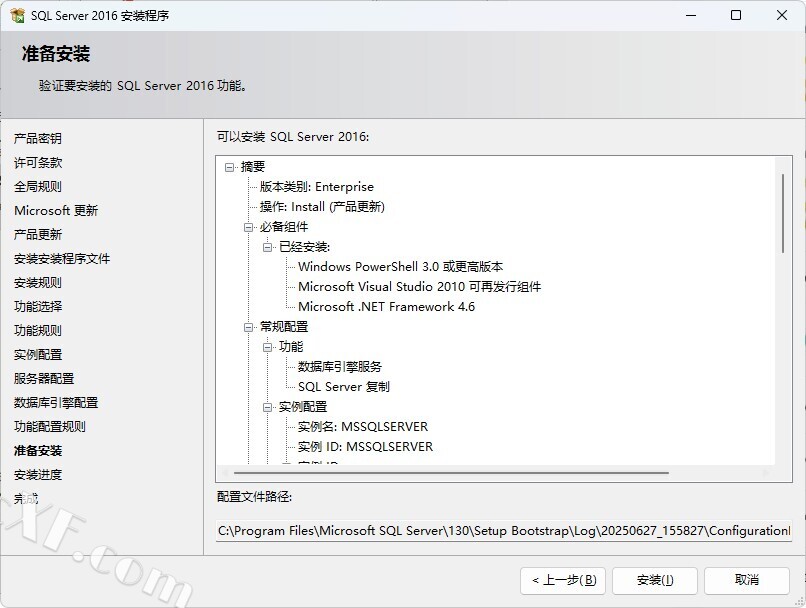This screenshot has width=806, height=608.
Task: Select the 实例配置 label in the summary tree
Action: pos(303,407)
